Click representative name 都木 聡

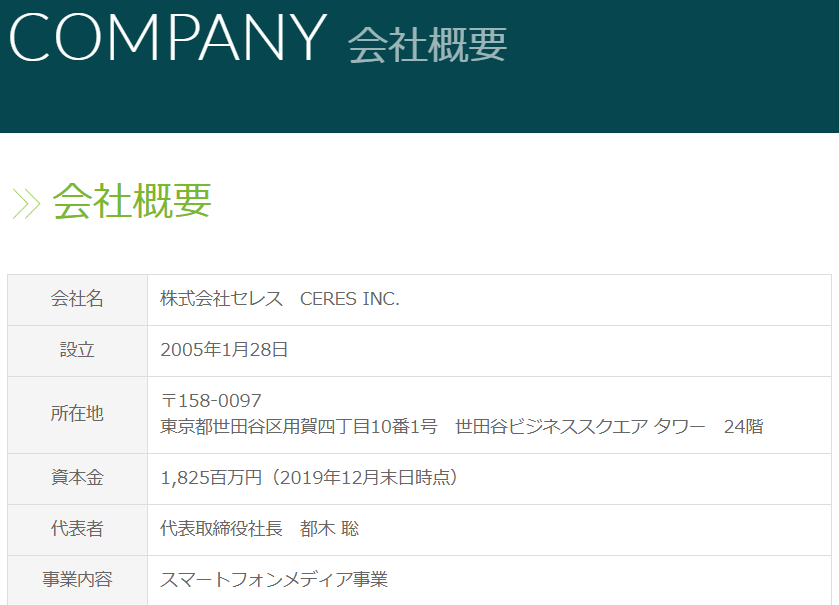click(329, 529)
